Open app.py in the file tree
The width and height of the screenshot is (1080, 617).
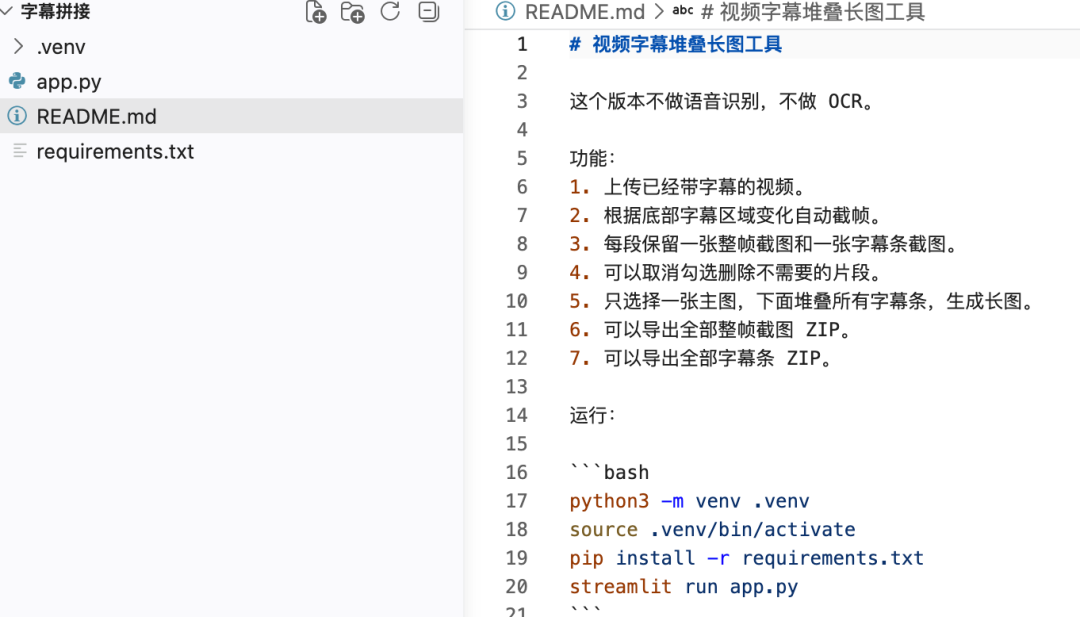coord(231,81)
